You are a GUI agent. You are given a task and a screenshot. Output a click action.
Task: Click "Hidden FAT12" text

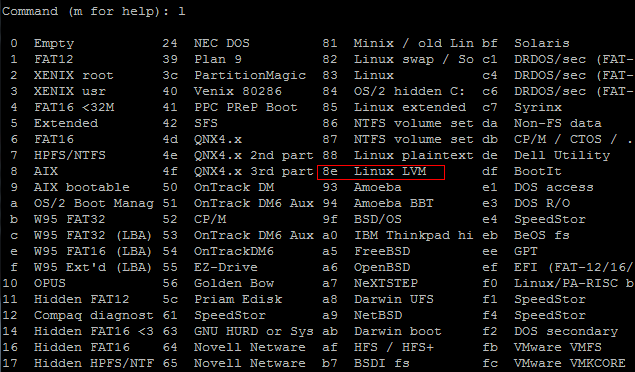point(82,299)
